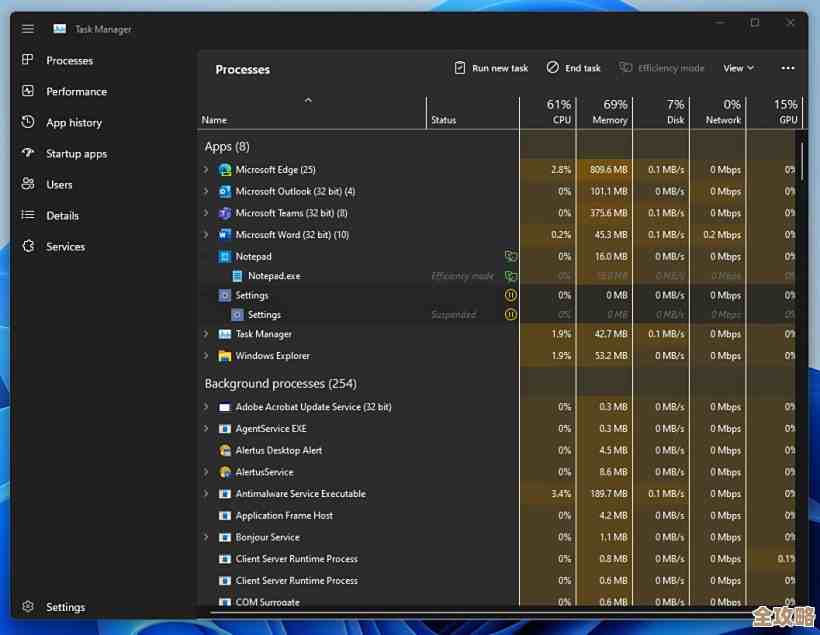Image resolution: width=820 pixels, height=635 pixels.
Task: Click the green leaf badge on Notepad.exe
Action: coord(511,276)
